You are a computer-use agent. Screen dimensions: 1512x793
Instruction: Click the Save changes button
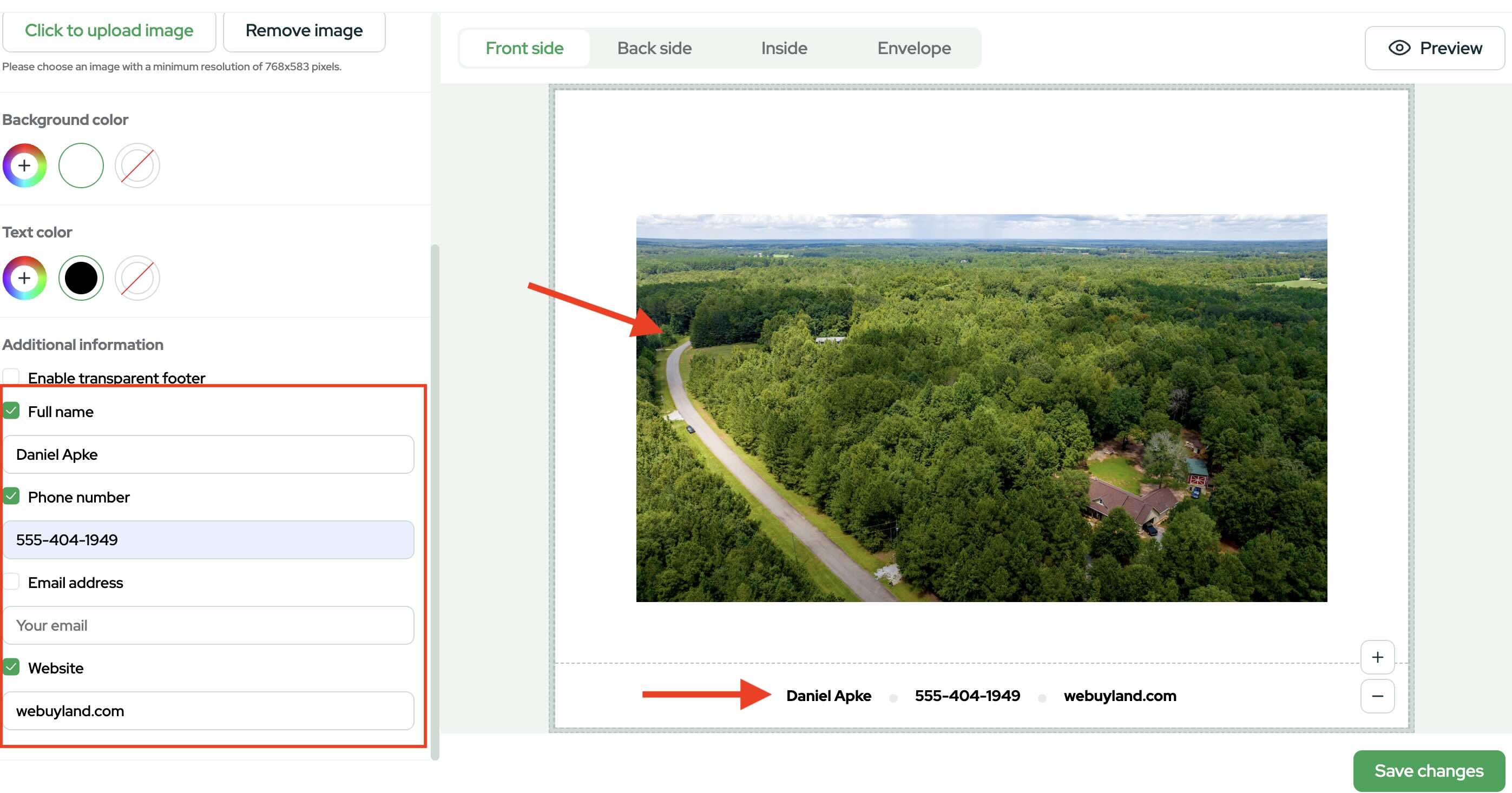pos(1428,771)
